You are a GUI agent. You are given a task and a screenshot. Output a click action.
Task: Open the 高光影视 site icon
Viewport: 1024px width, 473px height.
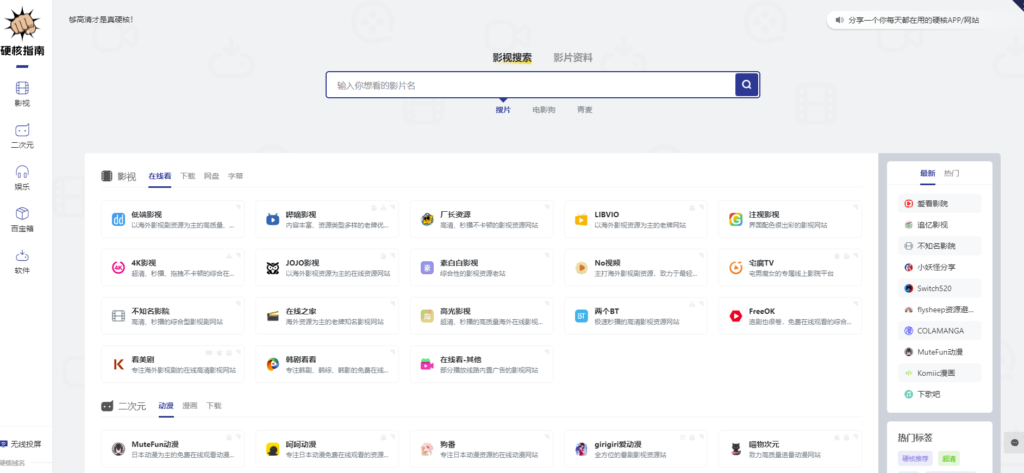pyautogui.click(x=427, y=316)
